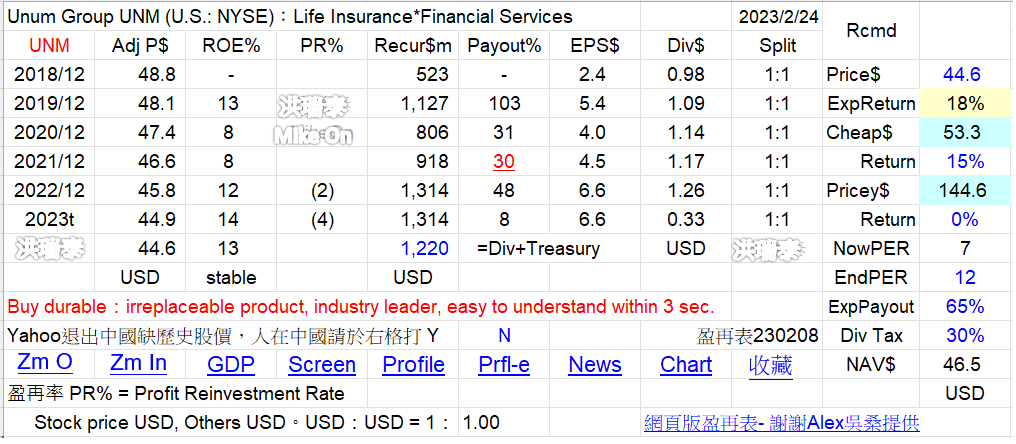Select the 2019/12 row label
The height and width of the screenshot is (444, 1016).
coord(50,104)
